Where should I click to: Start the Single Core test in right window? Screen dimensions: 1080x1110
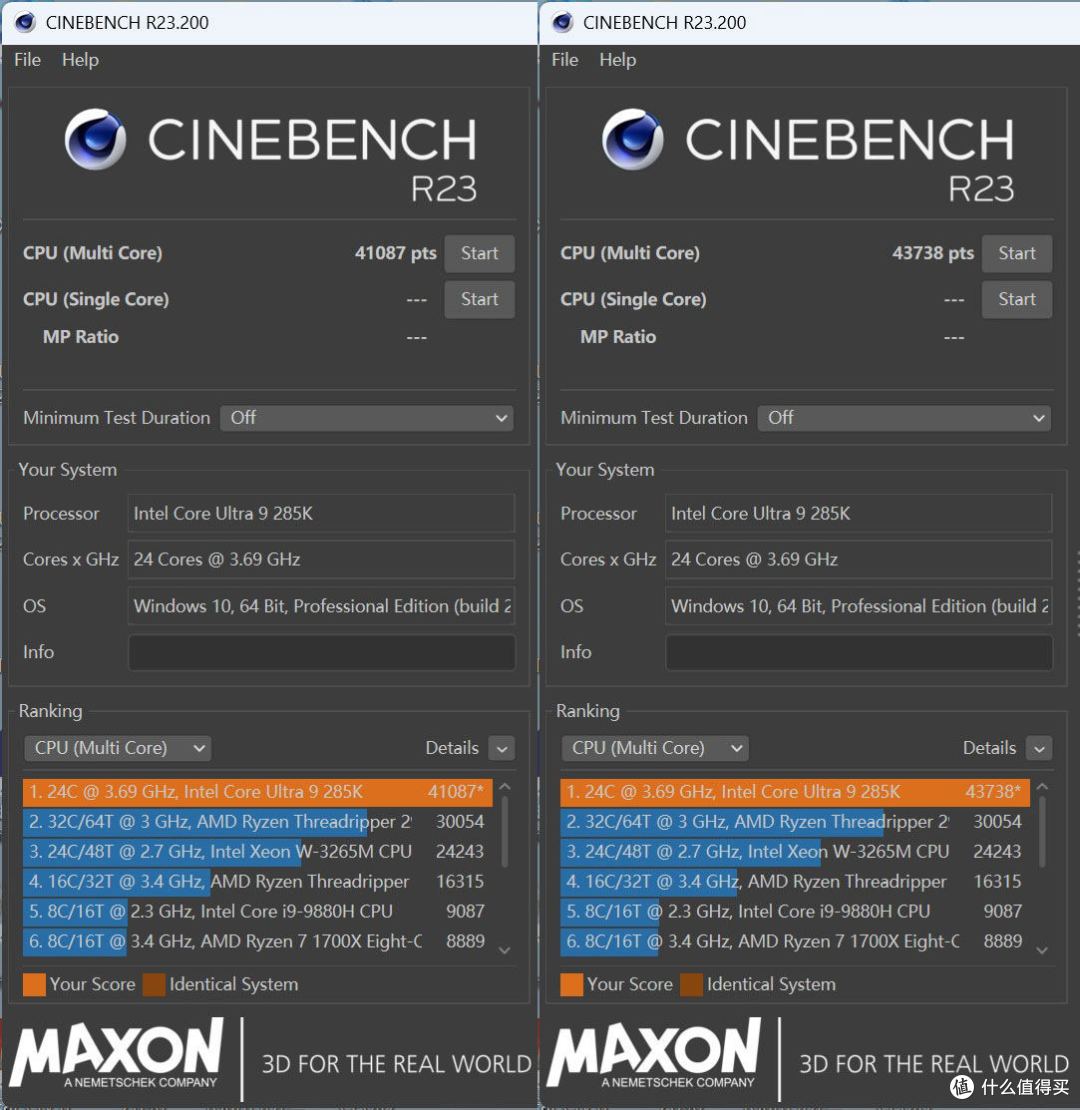[1016, 299]
